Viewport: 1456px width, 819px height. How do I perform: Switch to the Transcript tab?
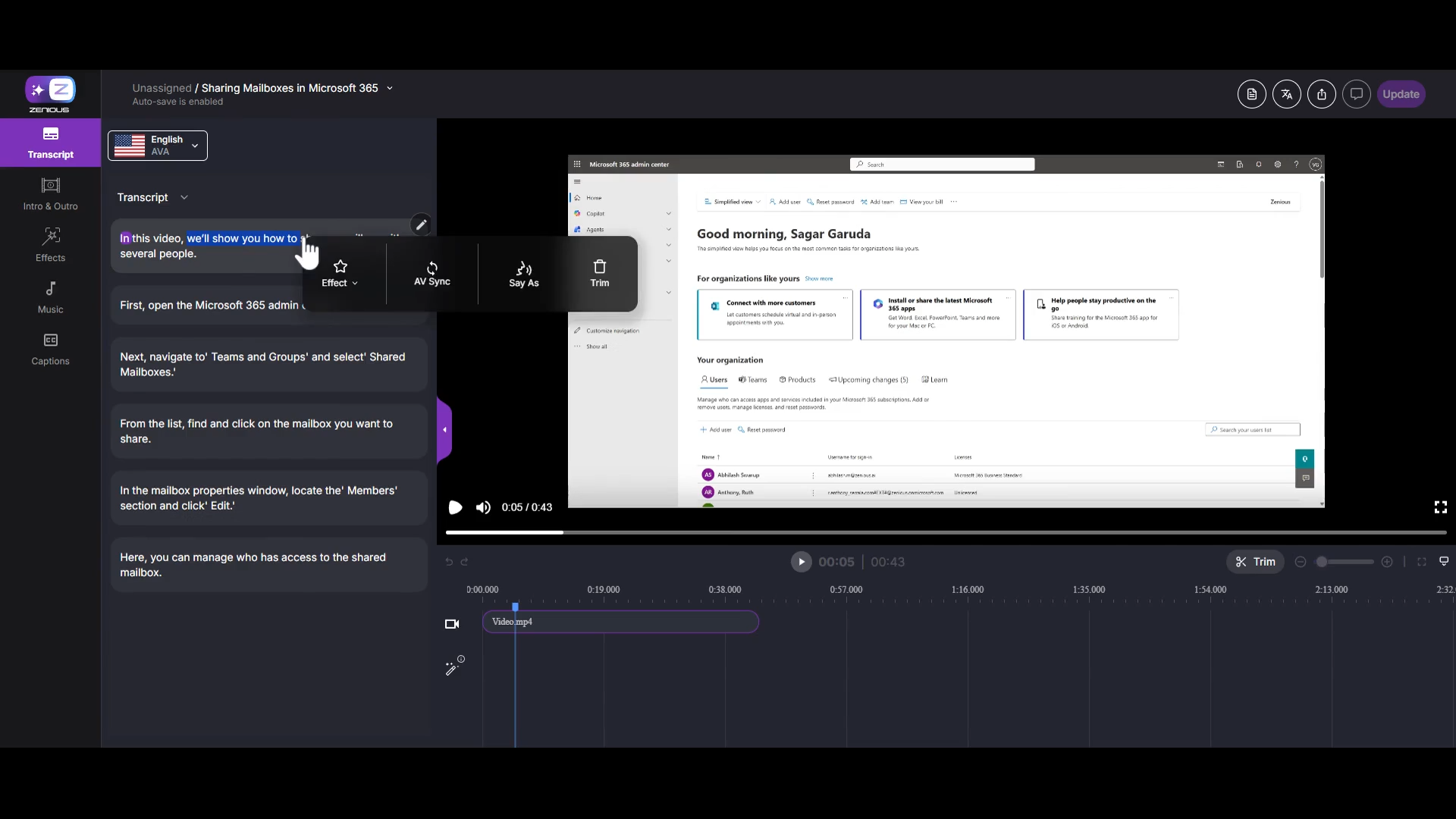(x=50, y=143)
